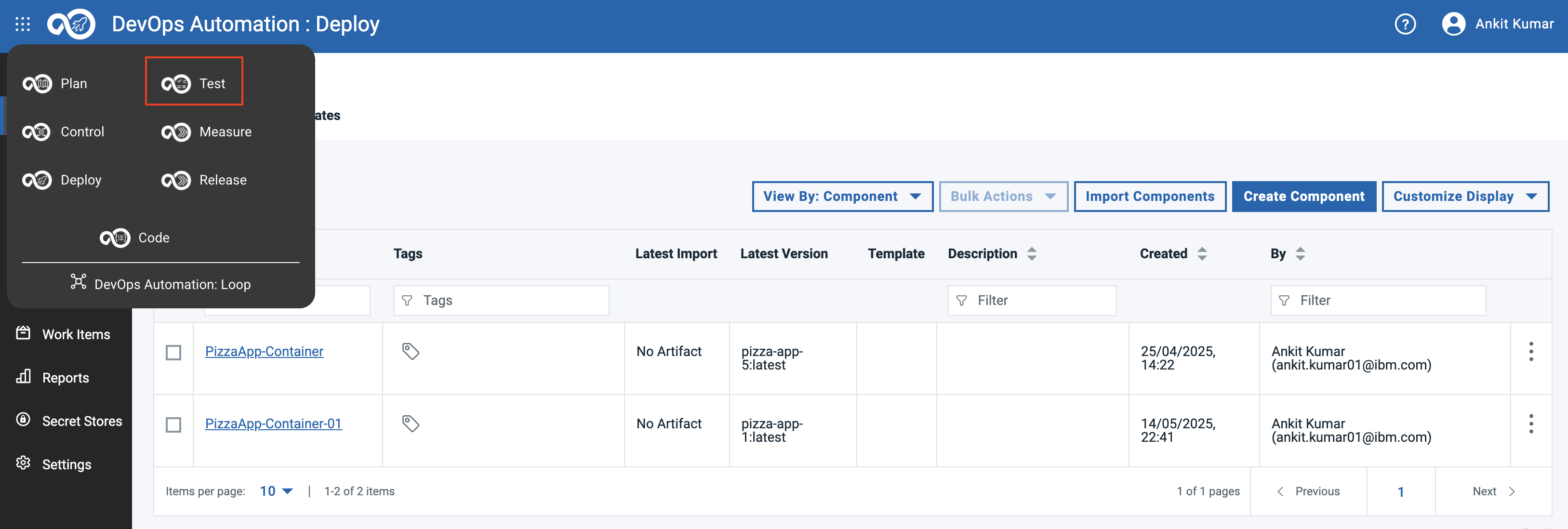Open Work Items in sidebar

click(x=63, y=334)
